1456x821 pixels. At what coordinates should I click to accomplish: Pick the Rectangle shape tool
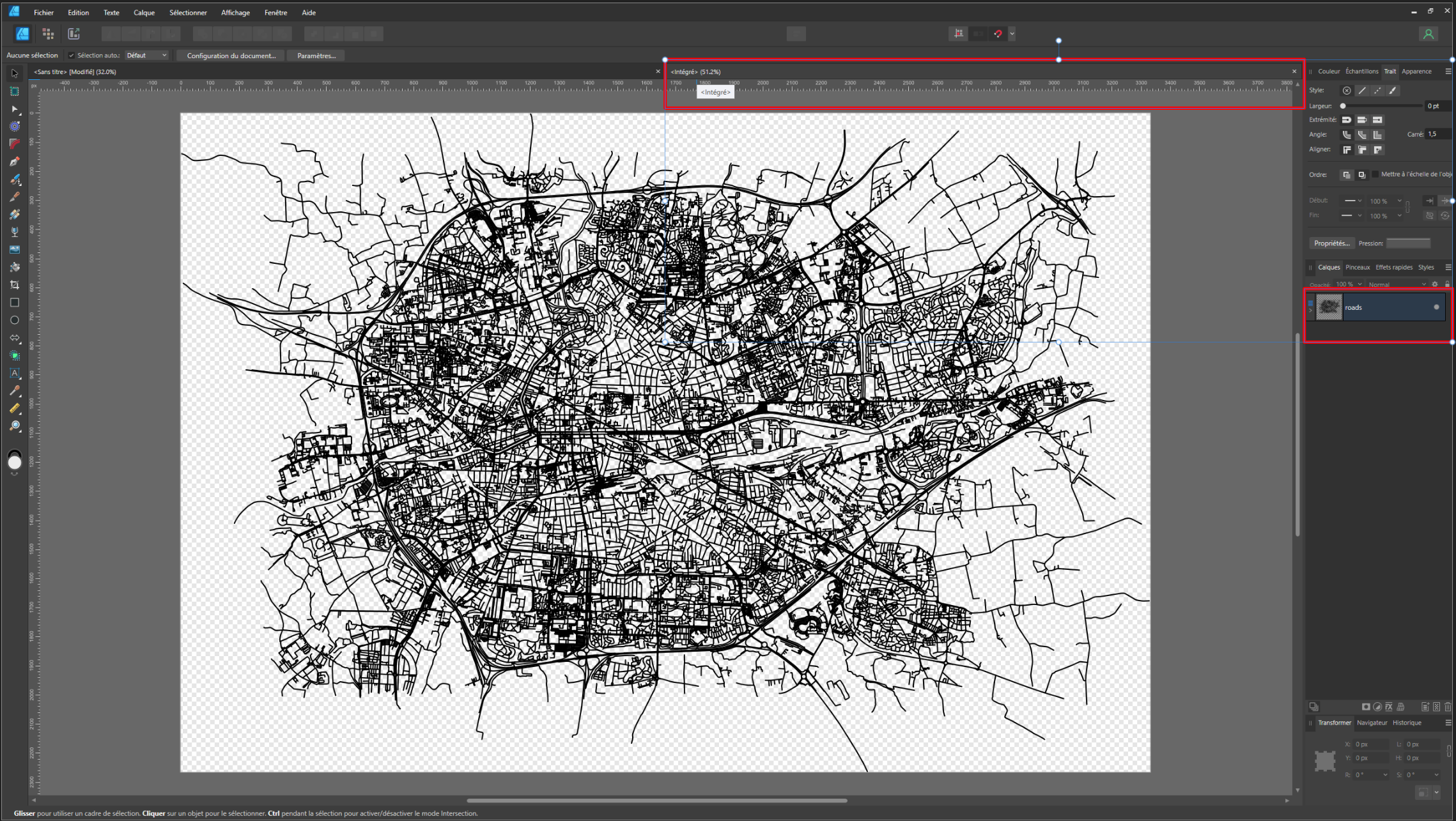(14, 303)
